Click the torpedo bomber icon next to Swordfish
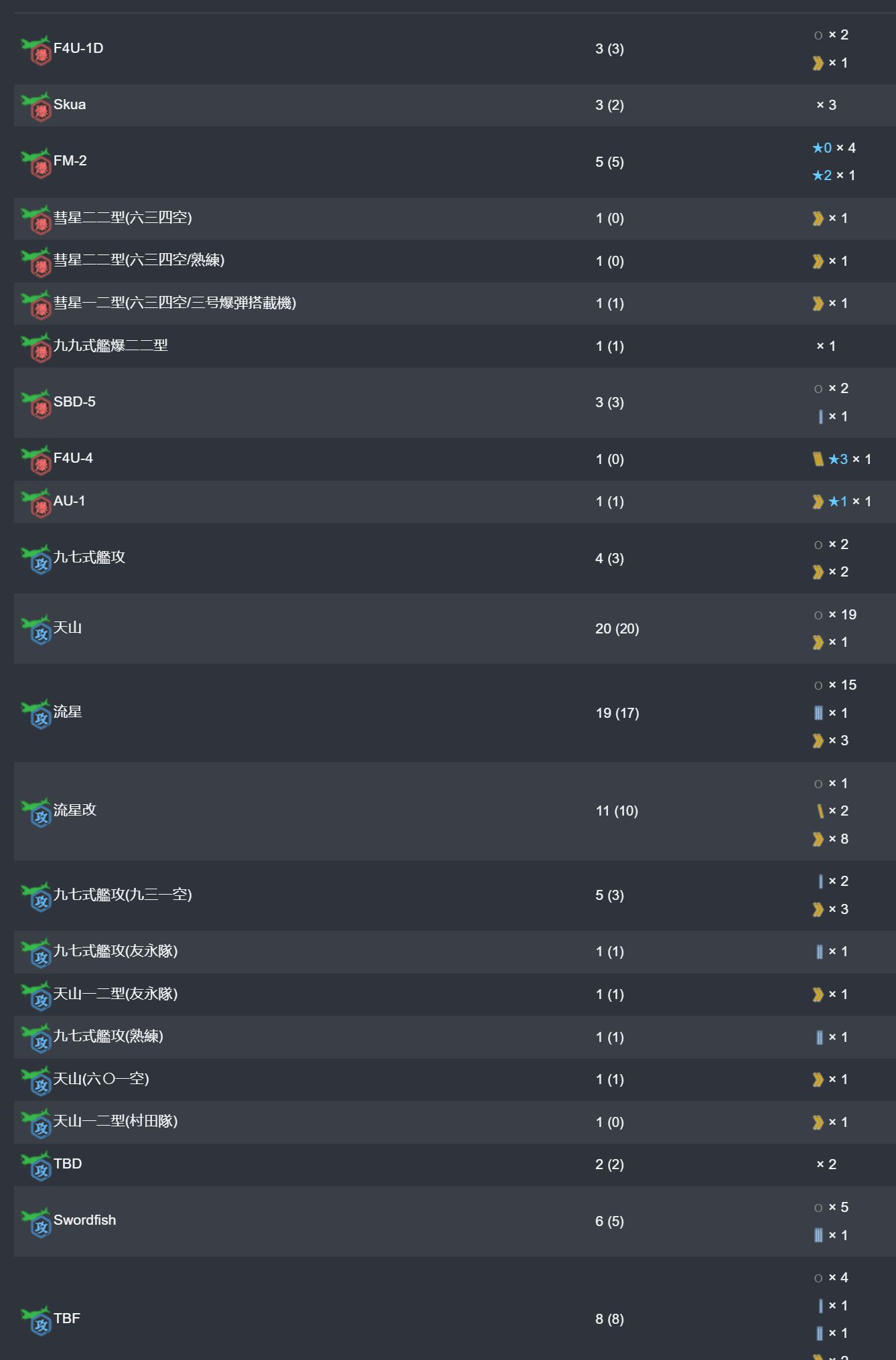 (x=36, y=1222)
